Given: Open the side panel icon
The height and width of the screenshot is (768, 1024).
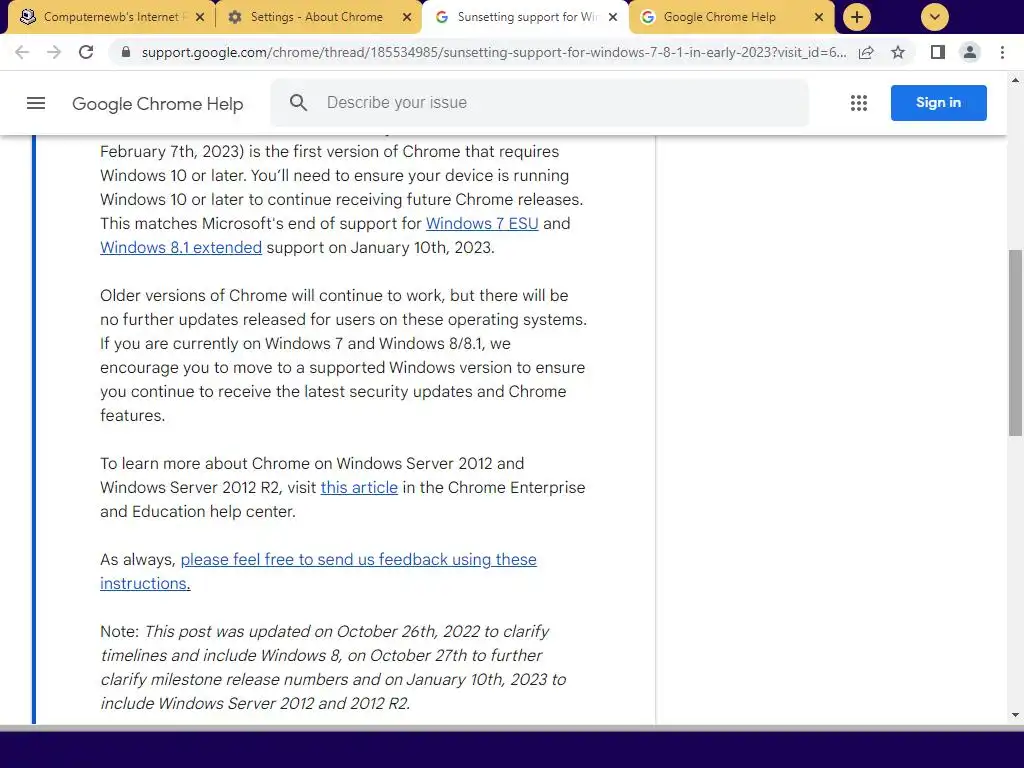Looking at the screenshot, I should (938, 52).
